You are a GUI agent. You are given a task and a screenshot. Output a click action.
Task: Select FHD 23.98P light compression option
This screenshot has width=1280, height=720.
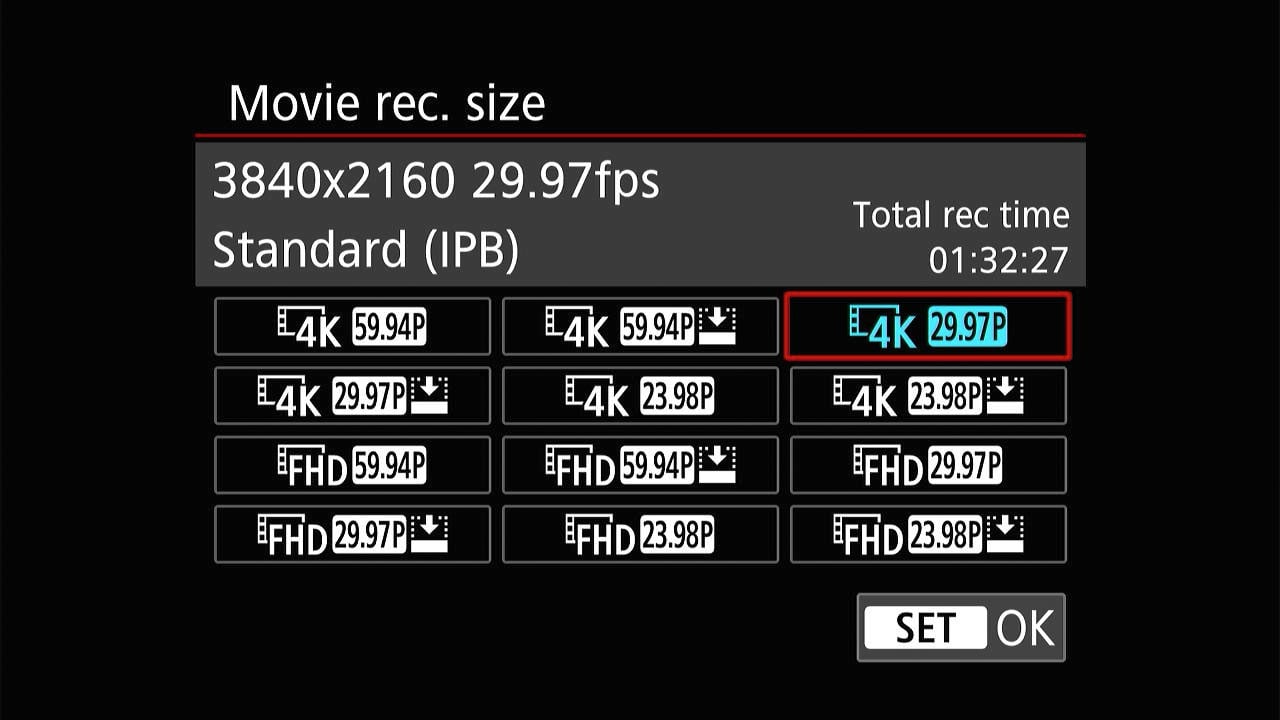(x=928, y=534)
